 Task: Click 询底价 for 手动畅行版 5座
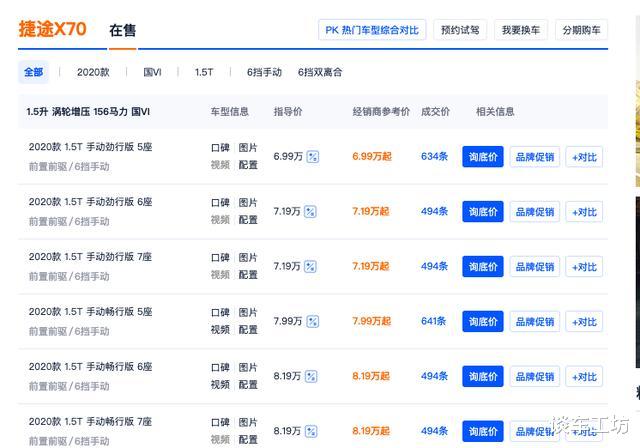(483, 322)
